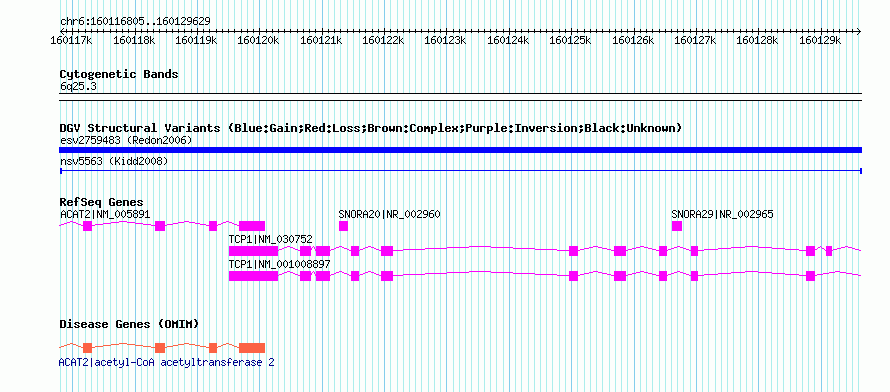The image size is (890, 392).
Task: Open the nsv5563 (Kidd2008) variant label
Action: 114,161
